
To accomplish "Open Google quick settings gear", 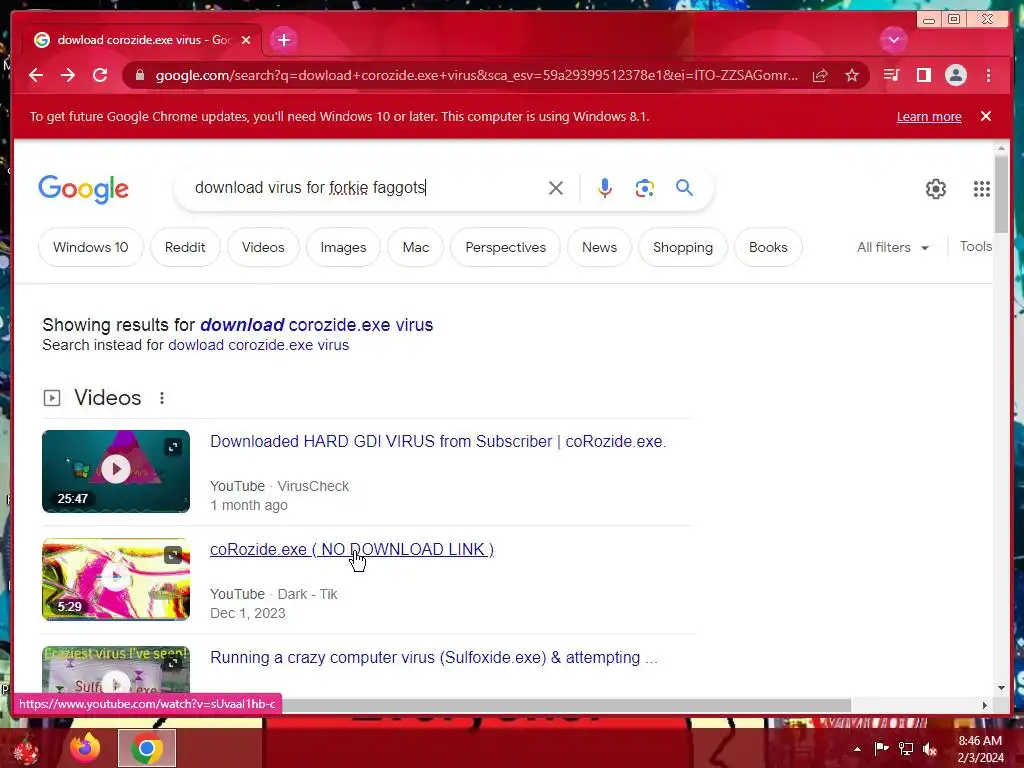I will pos(936,189).
